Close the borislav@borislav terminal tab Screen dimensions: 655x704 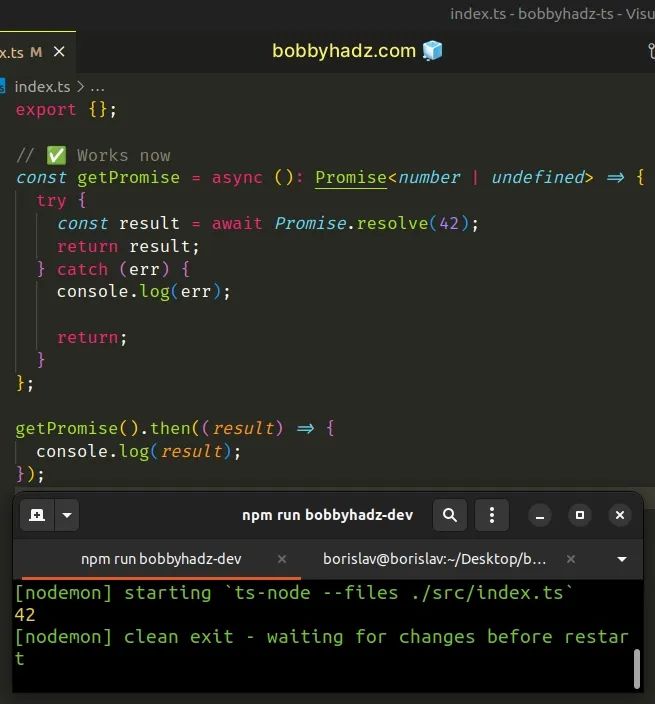[571, 559]
